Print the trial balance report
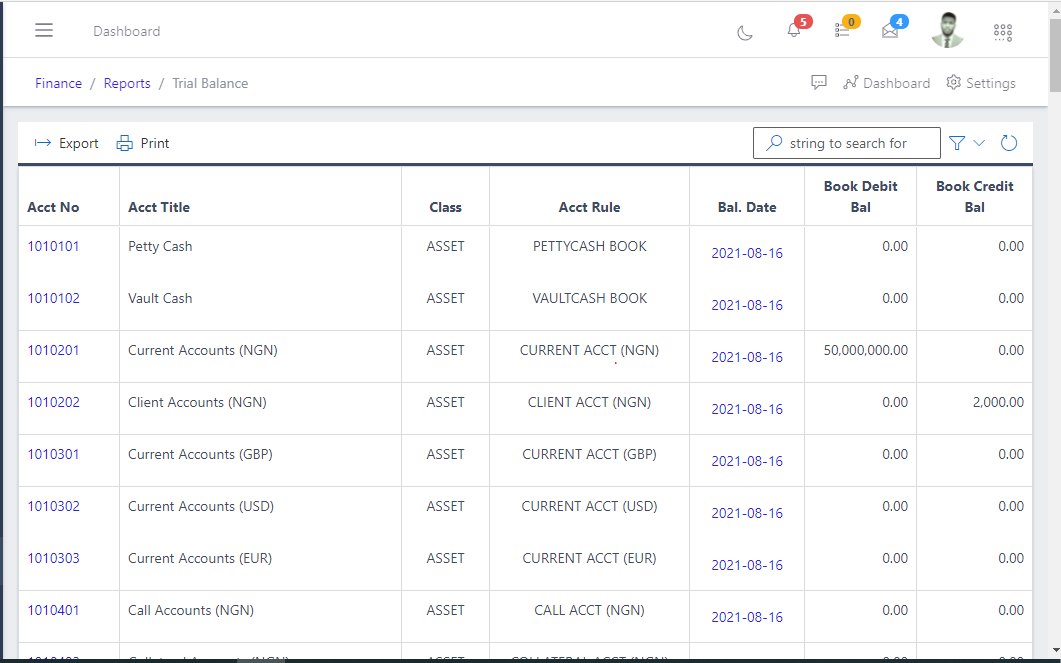 coord(143,143)
